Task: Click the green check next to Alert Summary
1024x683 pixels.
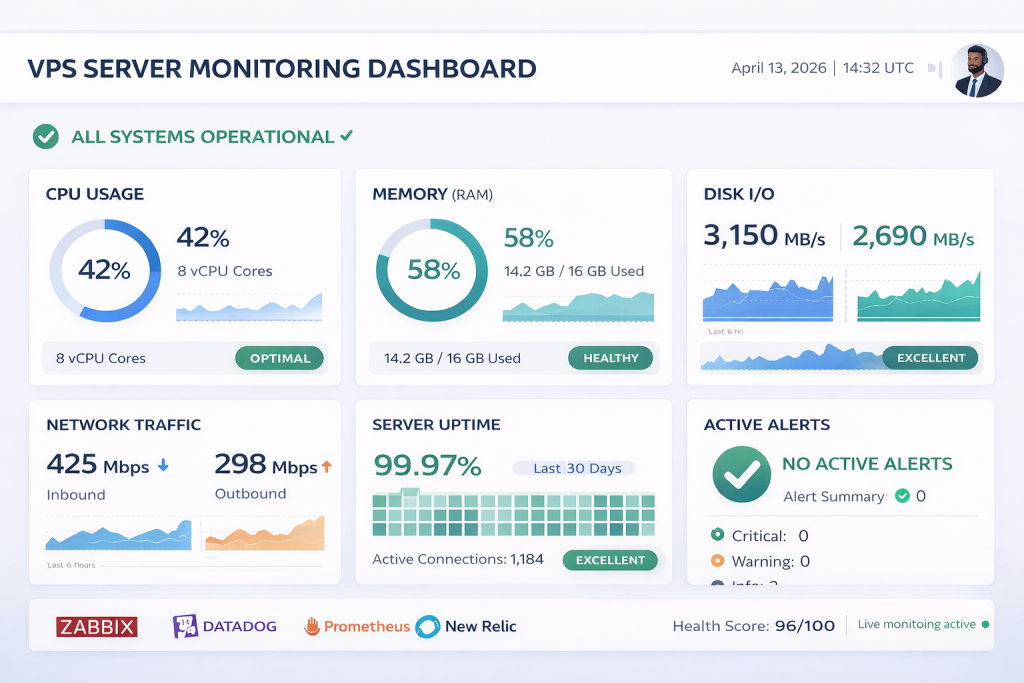Action: (902, 496)
